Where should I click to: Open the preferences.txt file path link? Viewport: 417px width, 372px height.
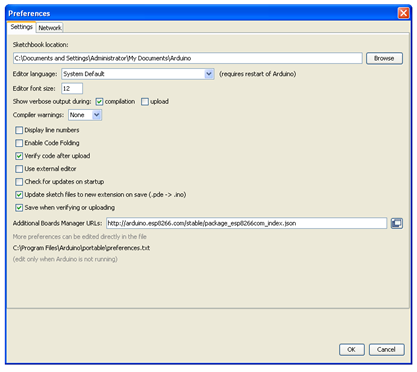tap(81, 248)
